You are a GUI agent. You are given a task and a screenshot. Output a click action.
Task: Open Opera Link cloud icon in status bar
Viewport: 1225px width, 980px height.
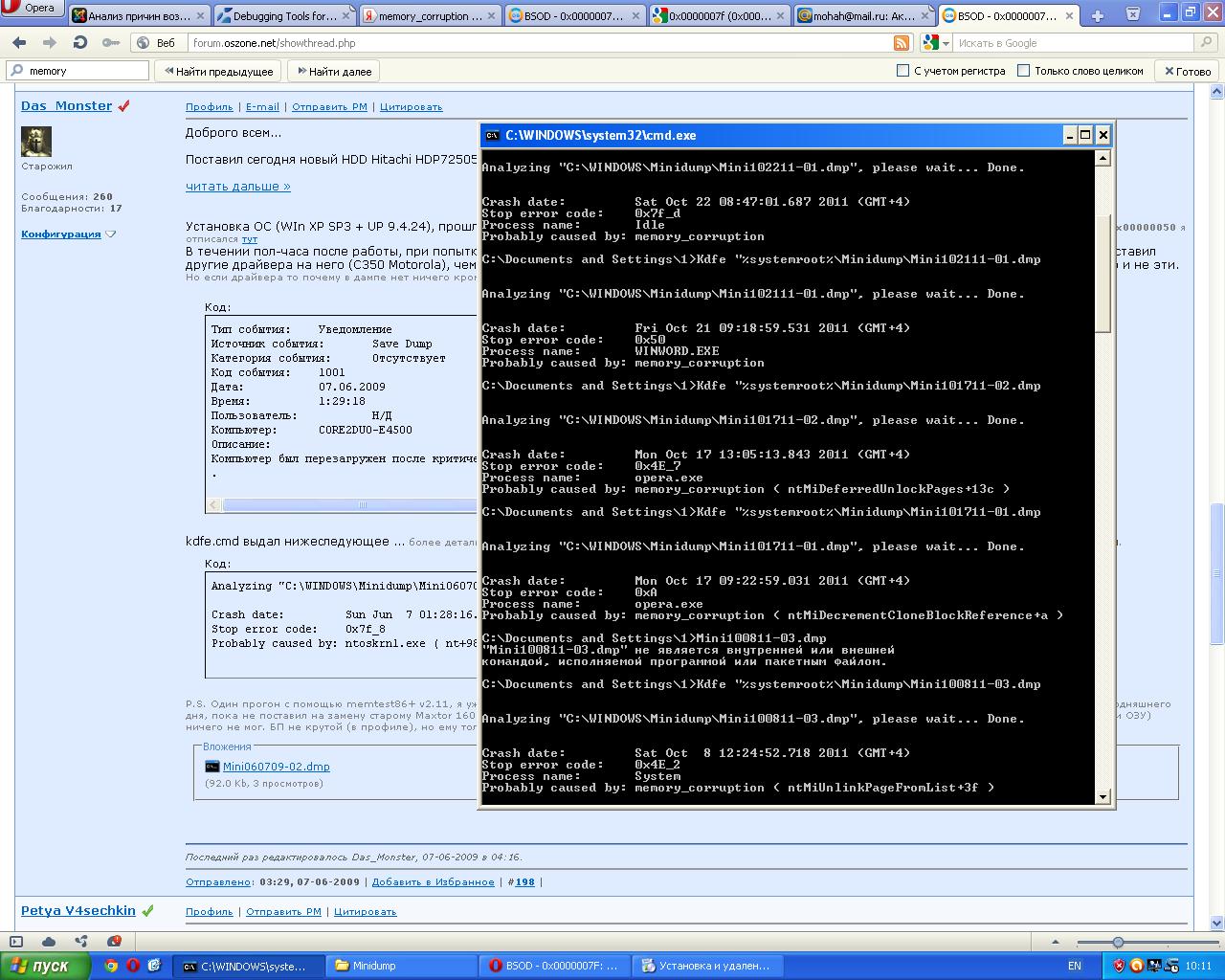pos(49,941)
